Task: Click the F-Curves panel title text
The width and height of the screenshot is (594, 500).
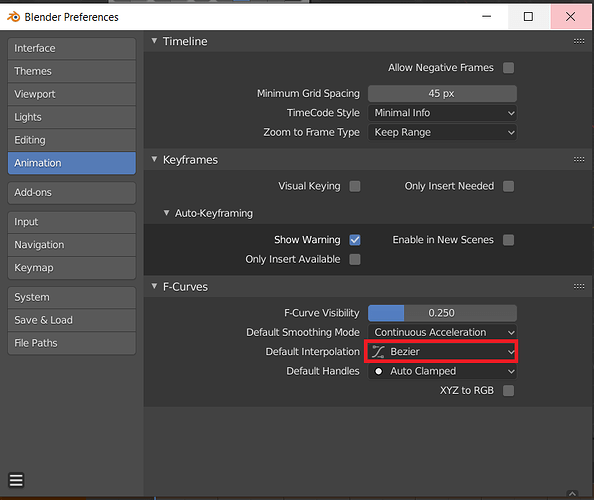Action: [185, 287]
